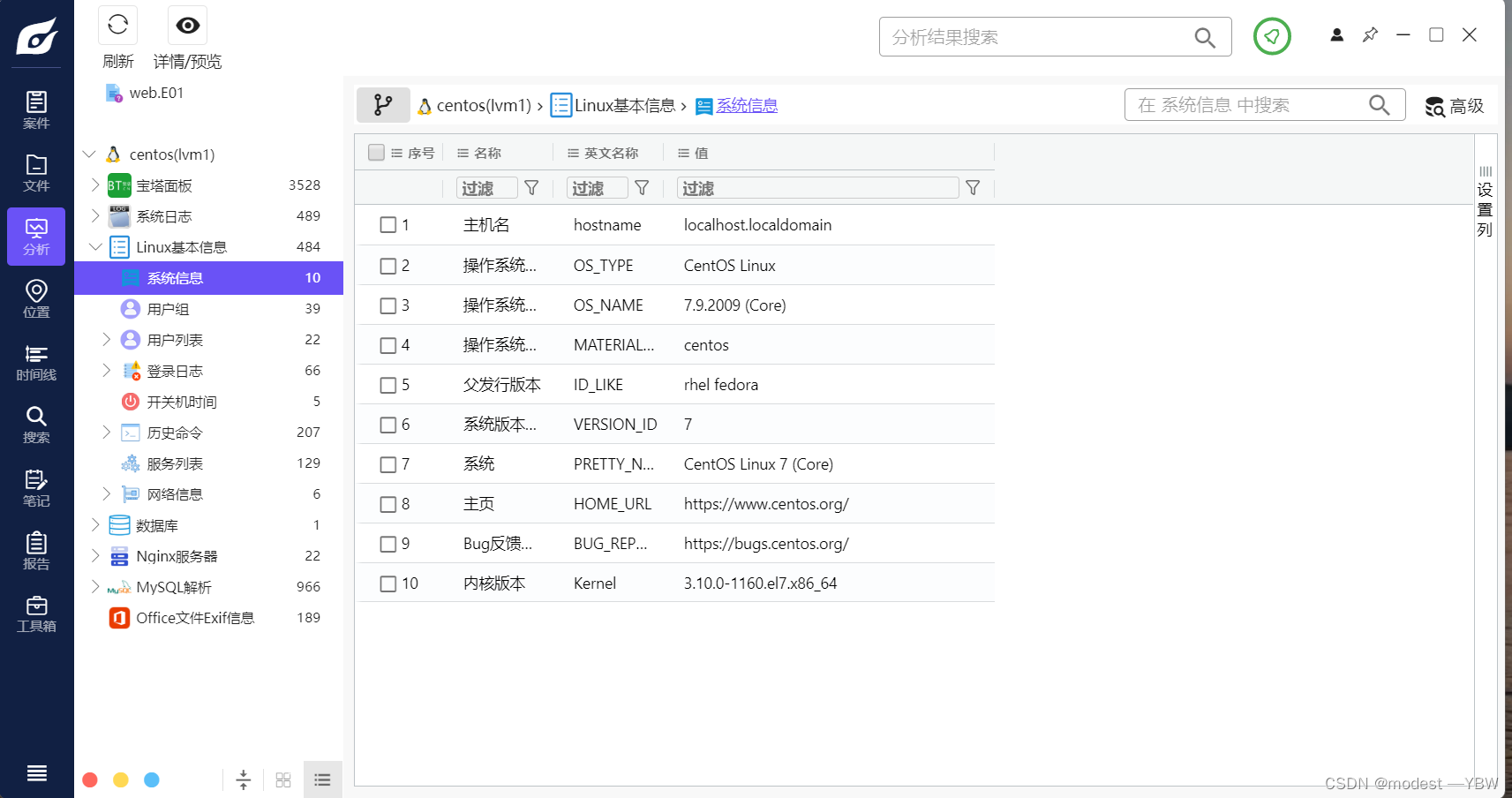Click the red color tag dot
The width and height of the screenshot is (1512, 798).
point(90,779)
